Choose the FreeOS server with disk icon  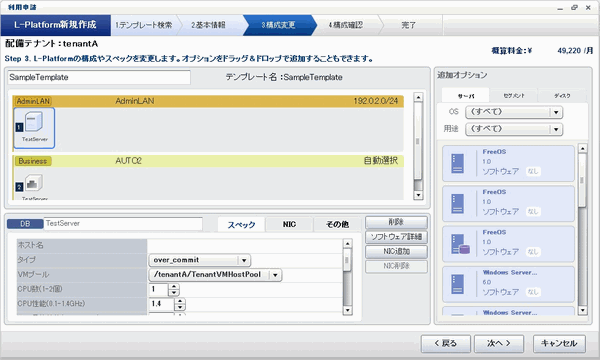pyautogui.click(x=460, y=244)
